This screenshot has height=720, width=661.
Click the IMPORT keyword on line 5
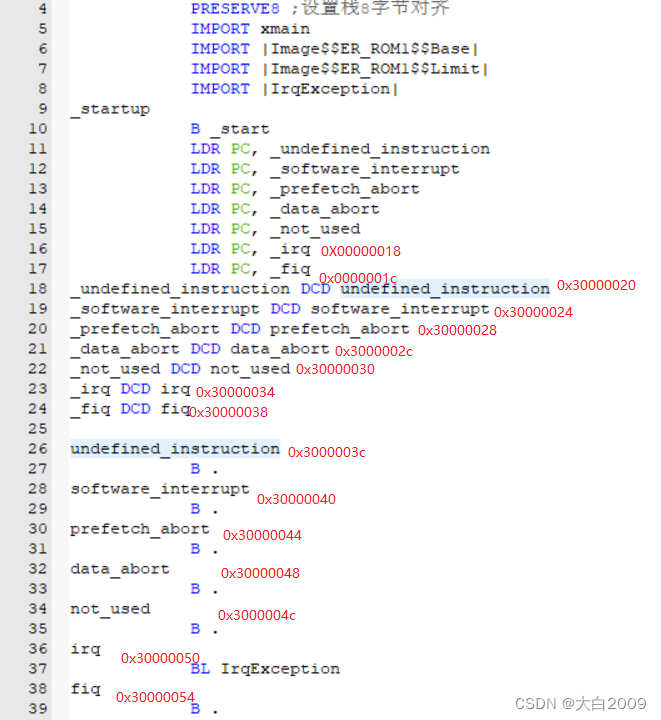click(220, 29)
